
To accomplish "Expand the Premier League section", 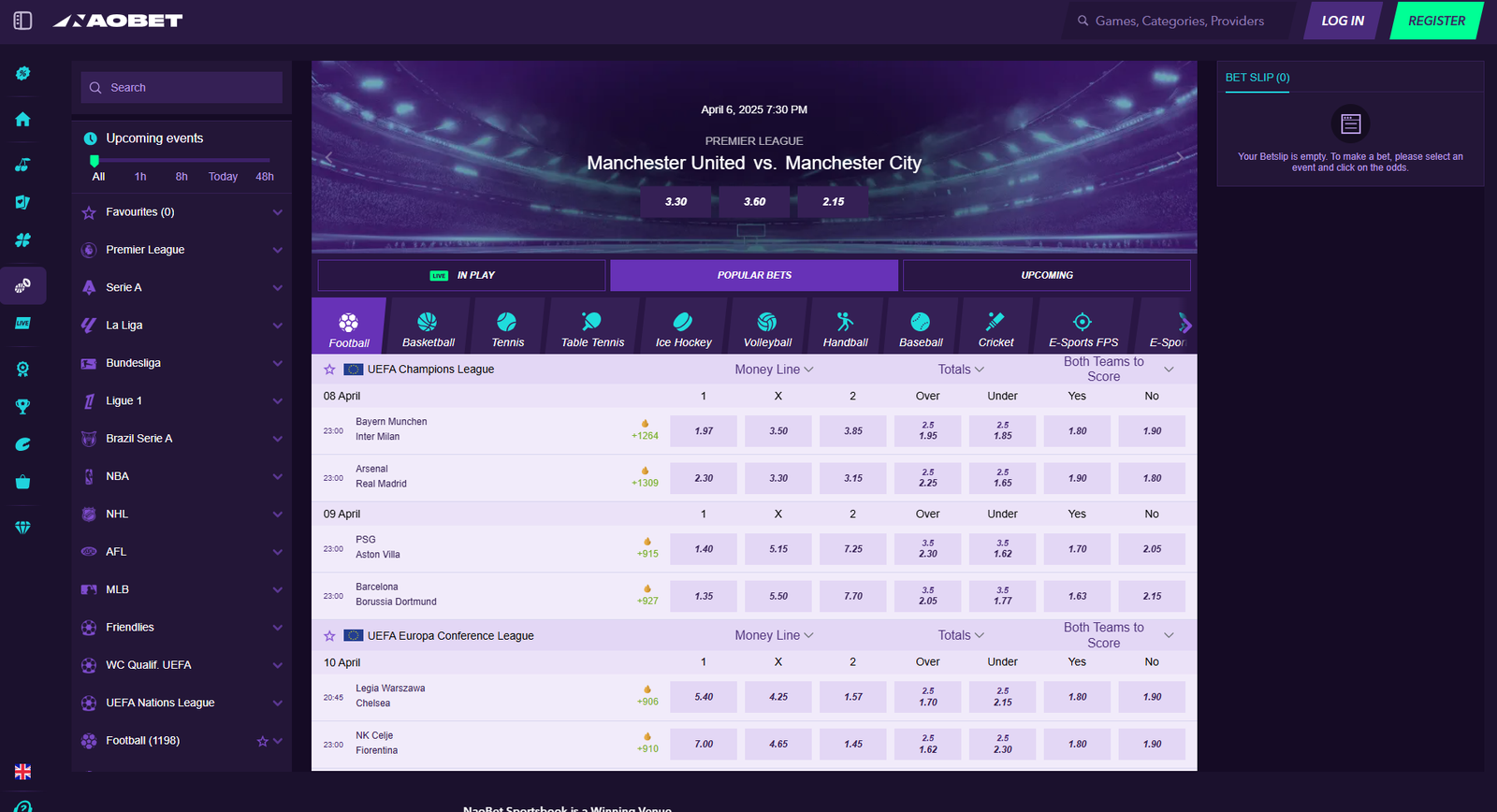I will click(277, 250).
